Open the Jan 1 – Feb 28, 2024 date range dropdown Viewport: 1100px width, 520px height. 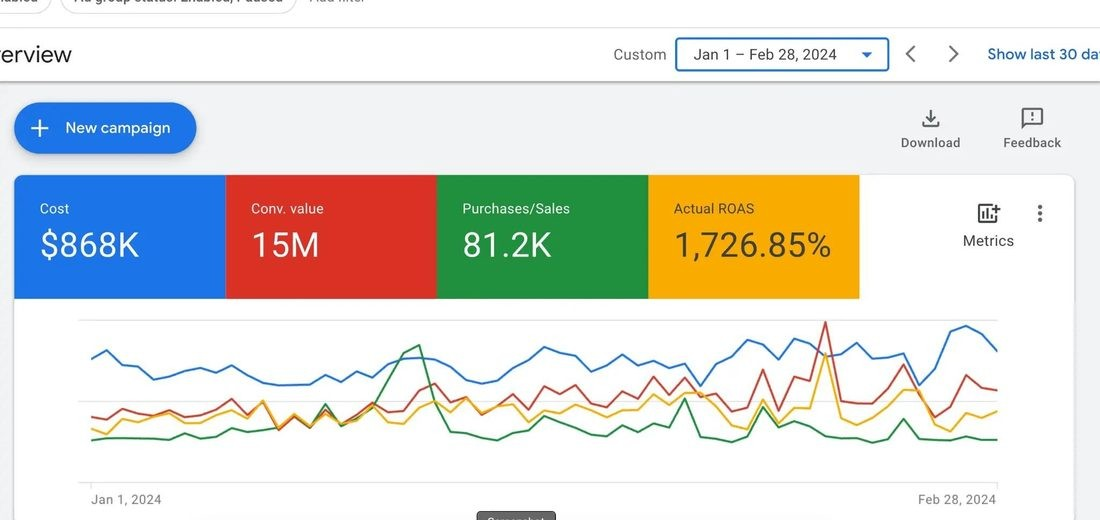782,55
